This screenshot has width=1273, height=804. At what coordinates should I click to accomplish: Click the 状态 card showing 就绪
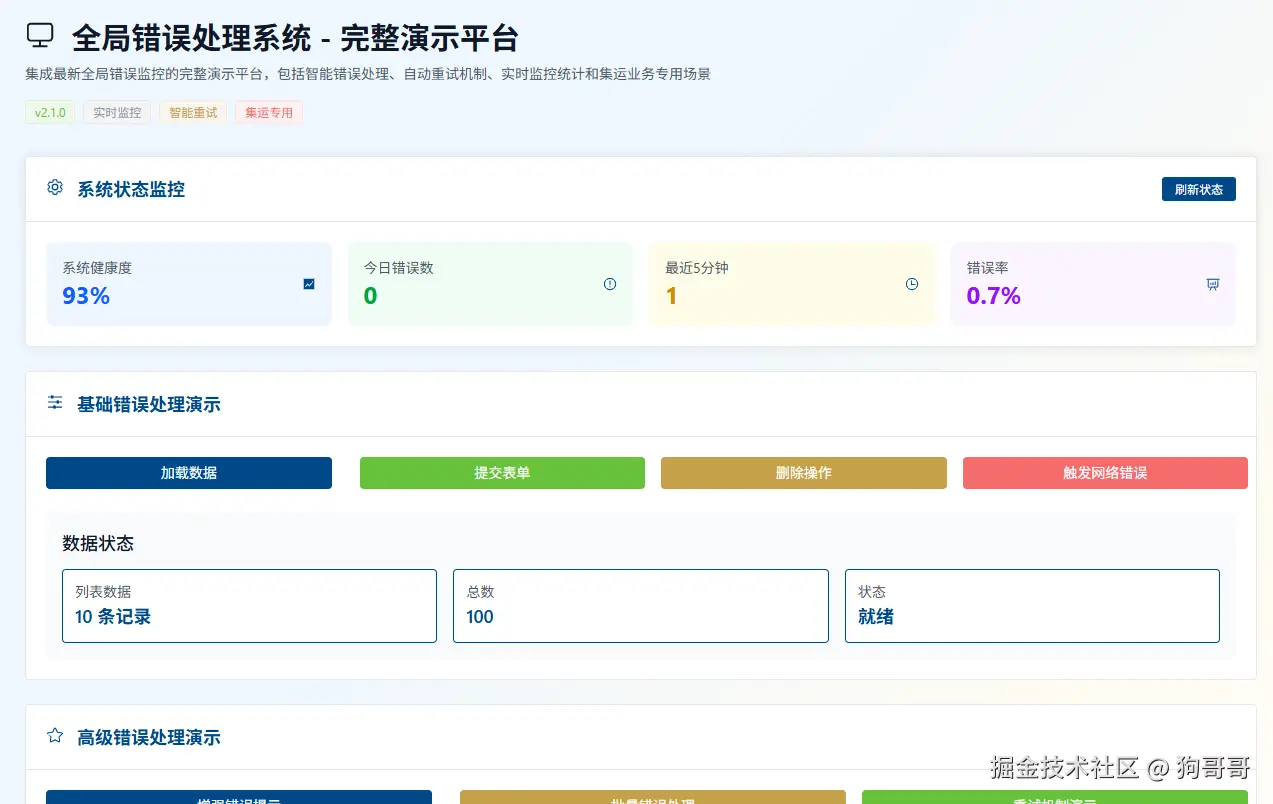coord(1032,605)
